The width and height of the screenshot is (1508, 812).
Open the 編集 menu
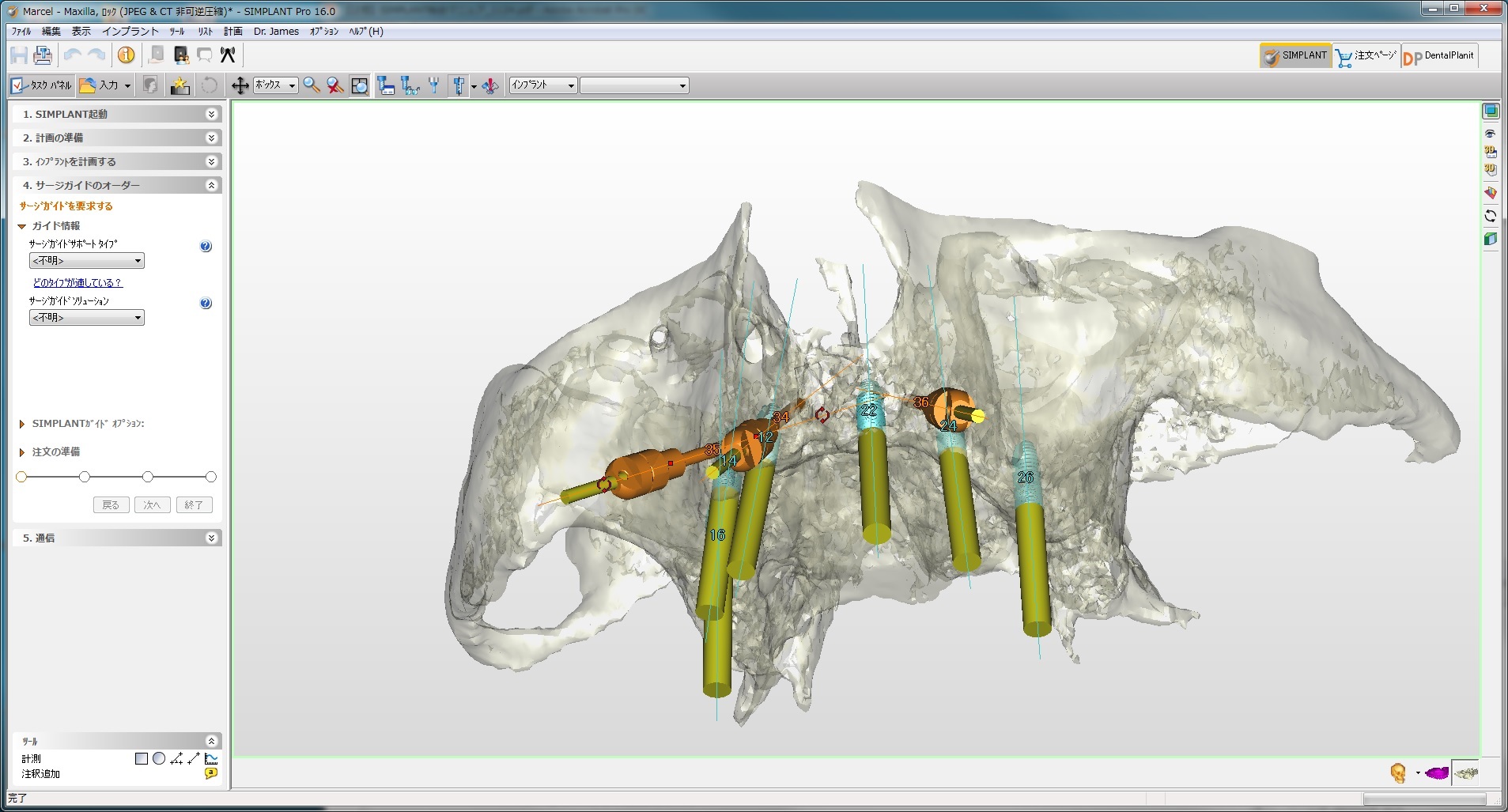click(x=51, y=32)
